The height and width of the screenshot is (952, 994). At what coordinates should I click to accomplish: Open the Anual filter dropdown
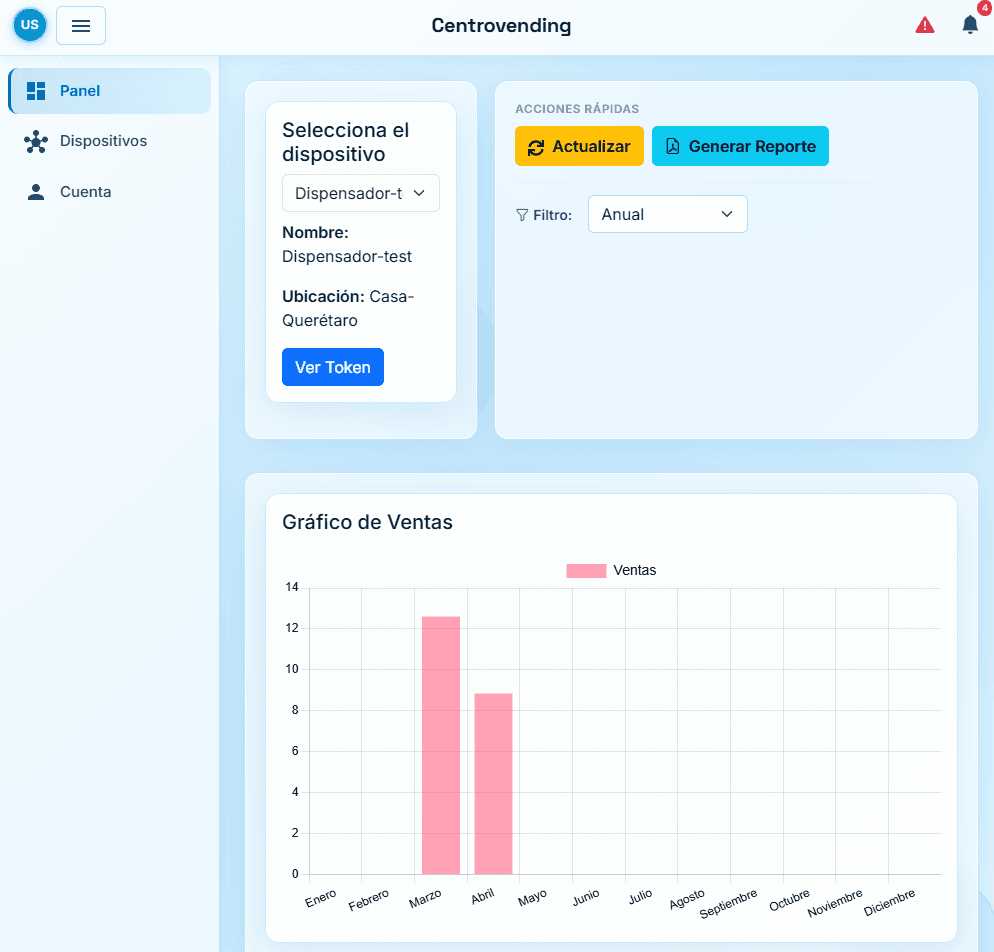668,215
